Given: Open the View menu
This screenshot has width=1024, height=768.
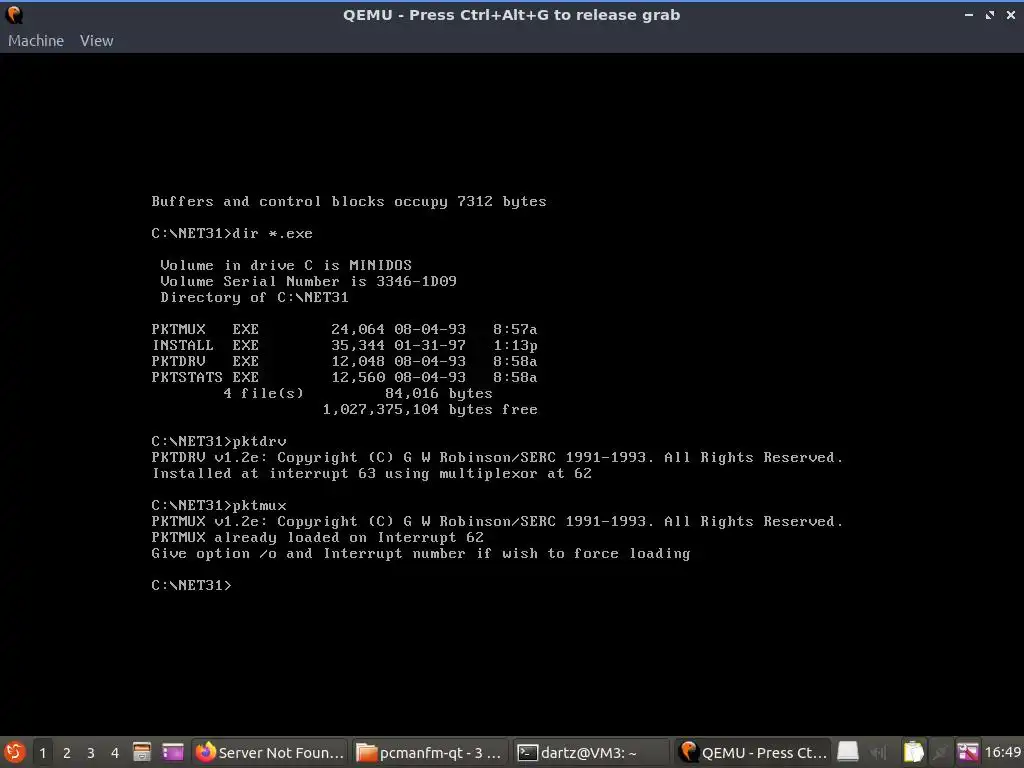Looking at the screenshot, I should (x=97, y=40).
